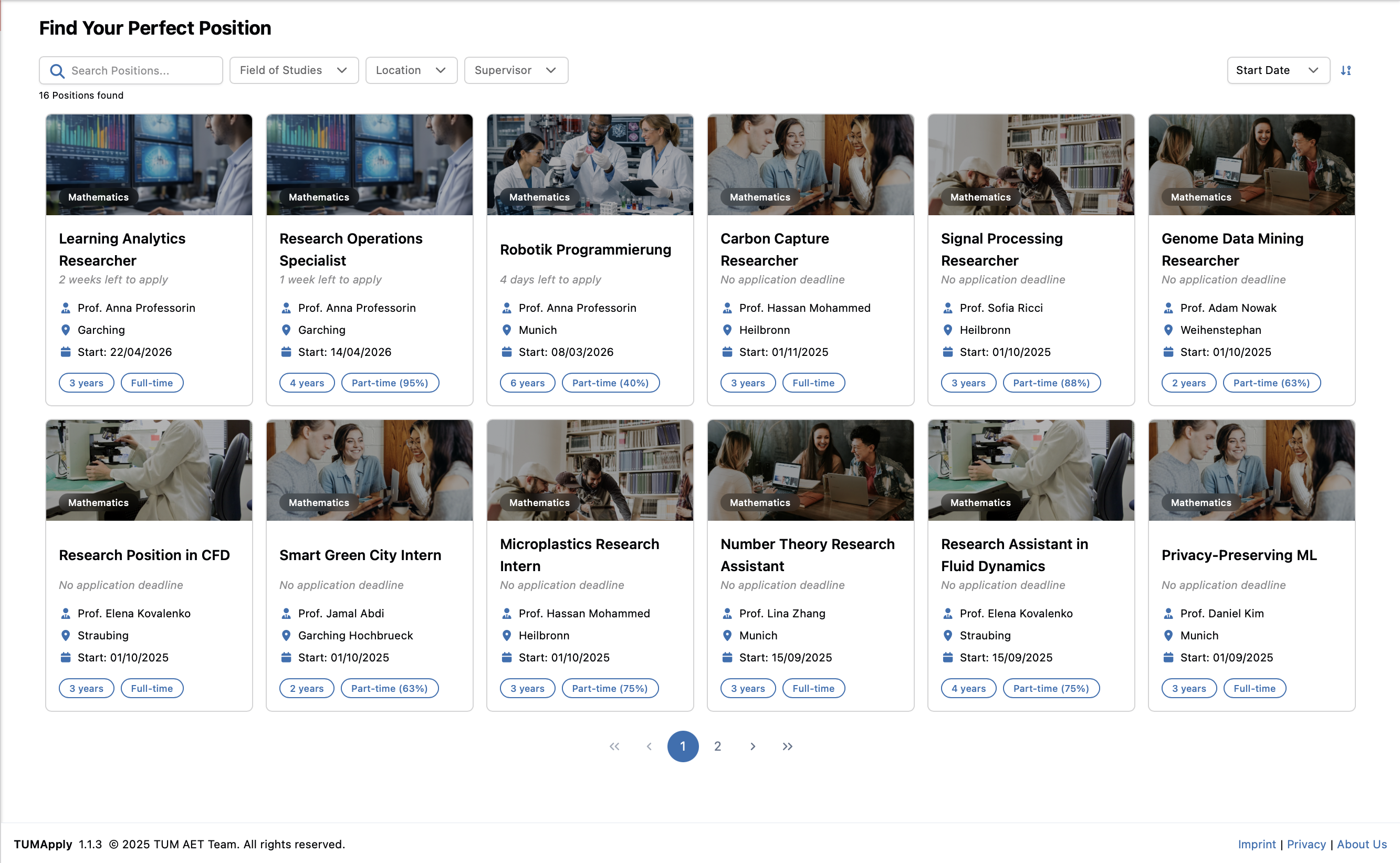This screenshot has height=863, width=1400.
Task: Click the 6 years tag on Robotik Programmierung
Action: point(527,382)
